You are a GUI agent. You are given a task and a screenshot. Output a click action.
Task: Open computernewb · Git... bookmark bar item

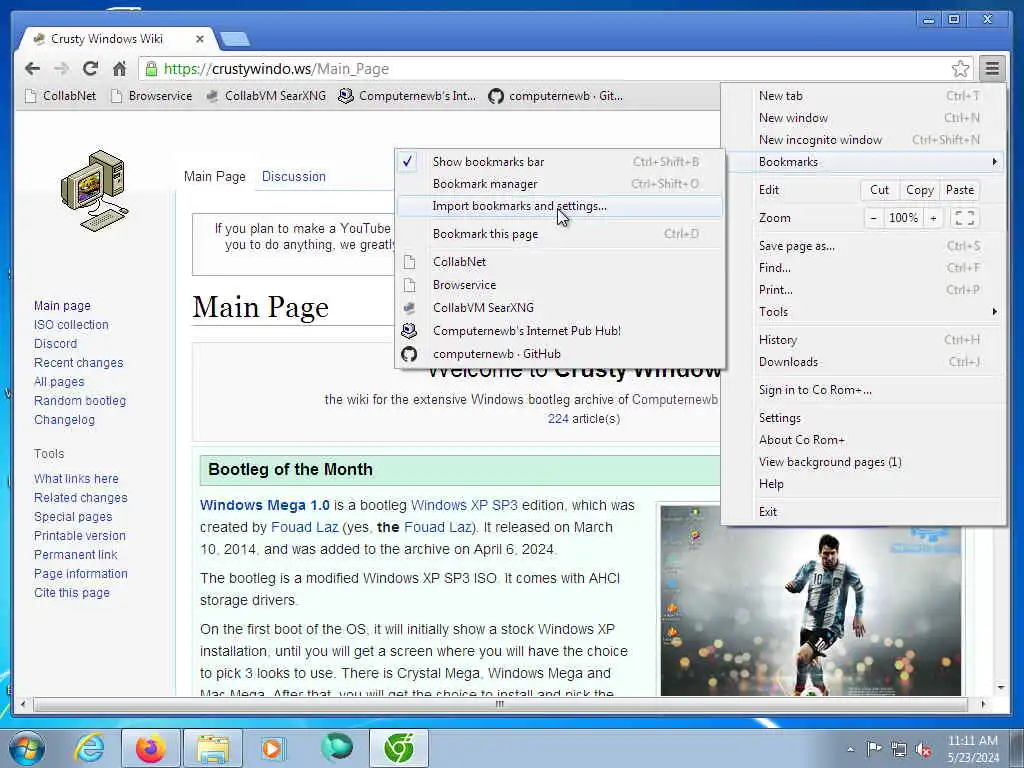(x=556, y=96)
